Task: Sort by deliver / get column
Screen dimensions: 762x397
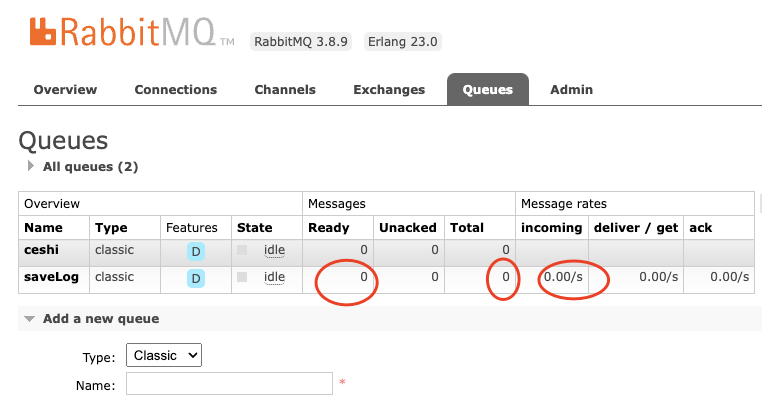Action: [x=636, y=228]
